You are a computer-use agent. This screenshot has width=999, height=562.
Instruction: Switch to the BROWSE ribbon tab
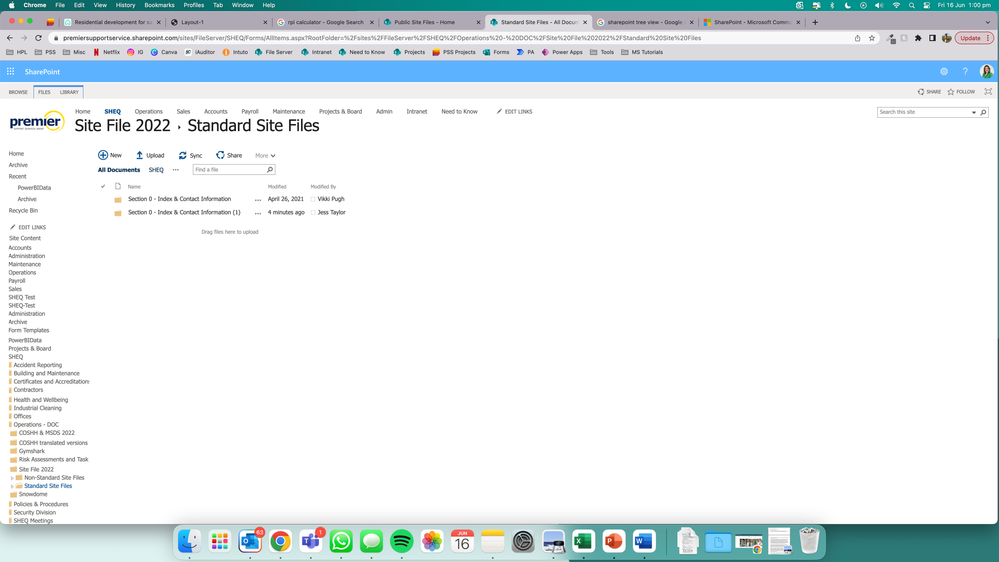[18, 92]
